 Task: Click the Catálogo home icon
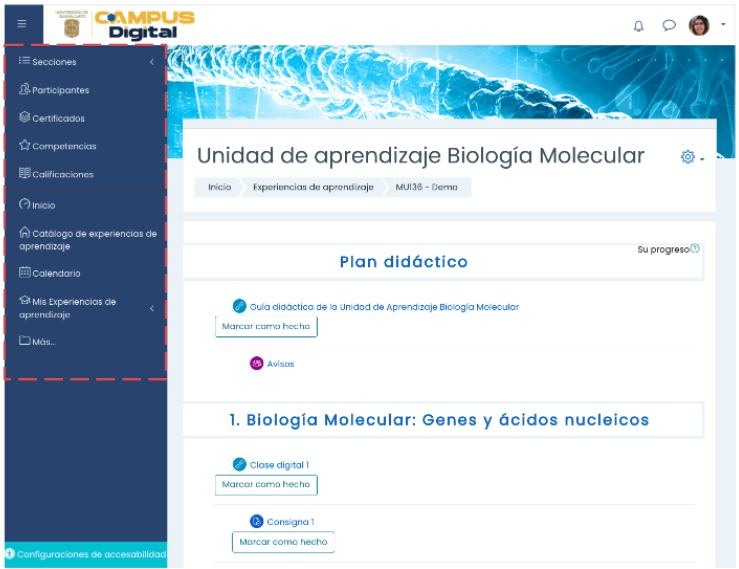click(x=25, y=232)
